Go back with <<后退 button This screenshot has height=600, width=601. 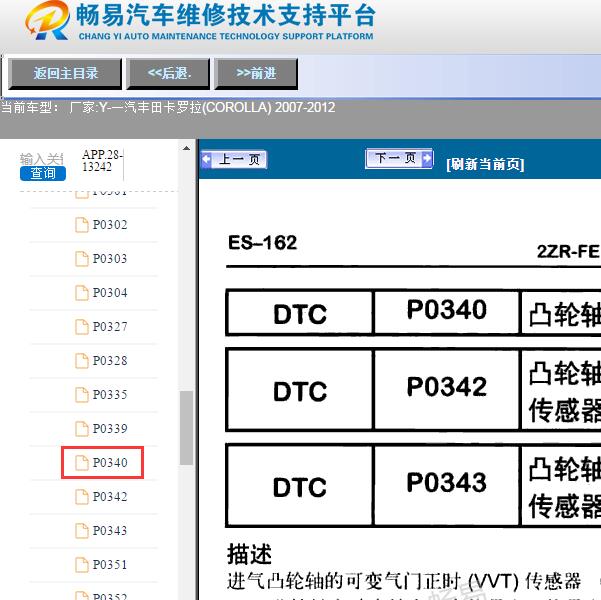[168, 74]
